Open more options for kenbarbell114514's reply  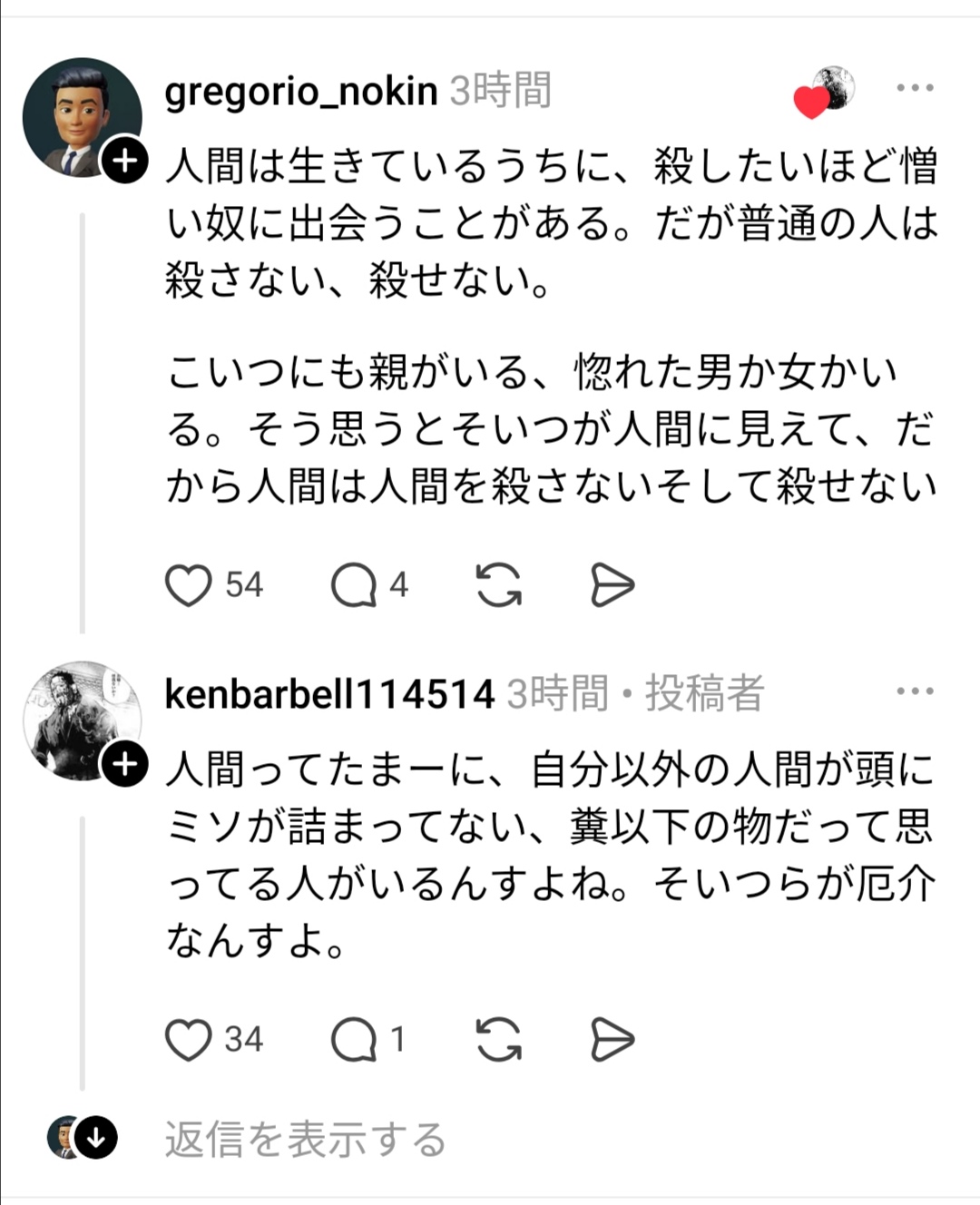point(915,691)
